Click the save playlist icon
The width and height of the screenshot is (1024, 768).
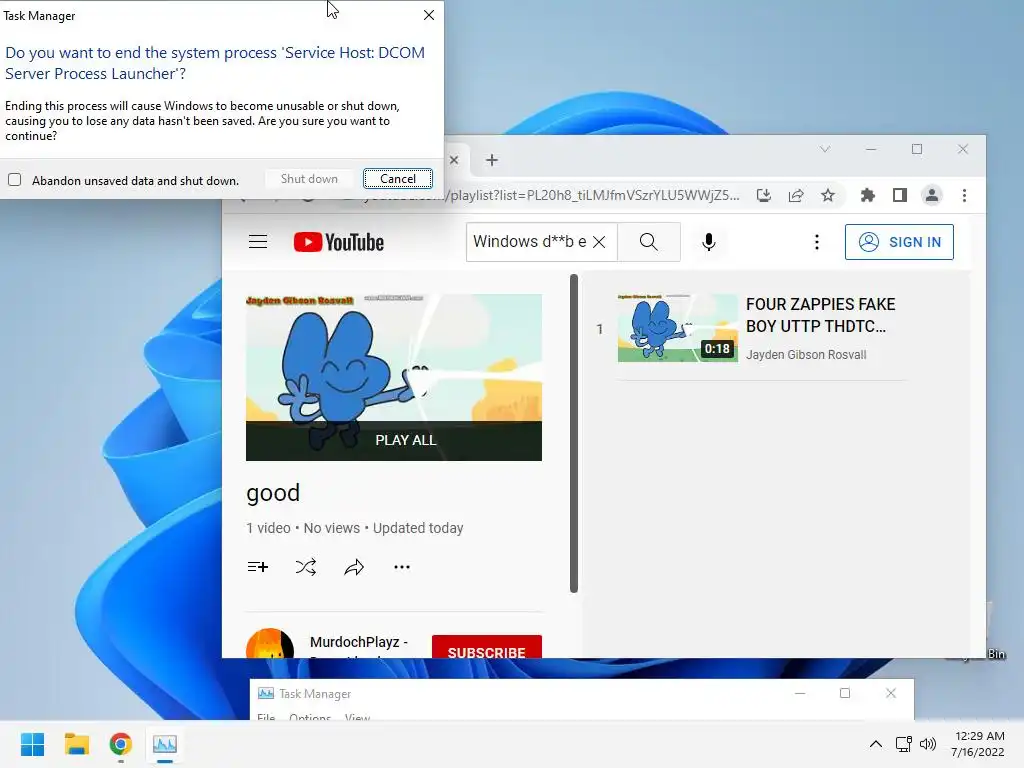point(257,567)
